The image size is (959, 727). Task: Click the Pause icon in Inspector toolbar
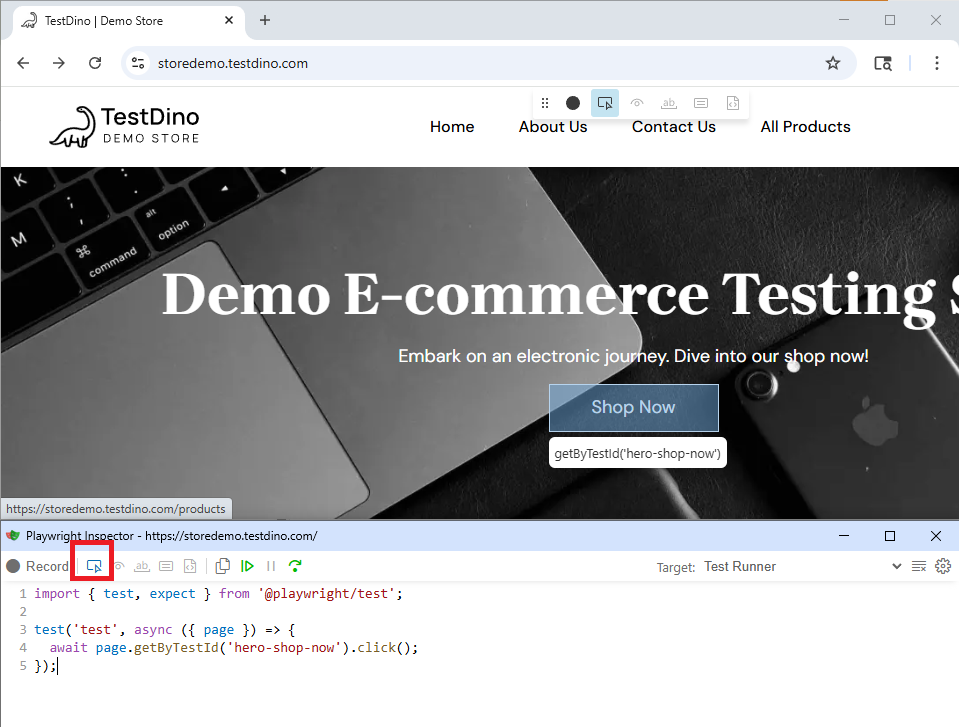click(x=271, y=566)
